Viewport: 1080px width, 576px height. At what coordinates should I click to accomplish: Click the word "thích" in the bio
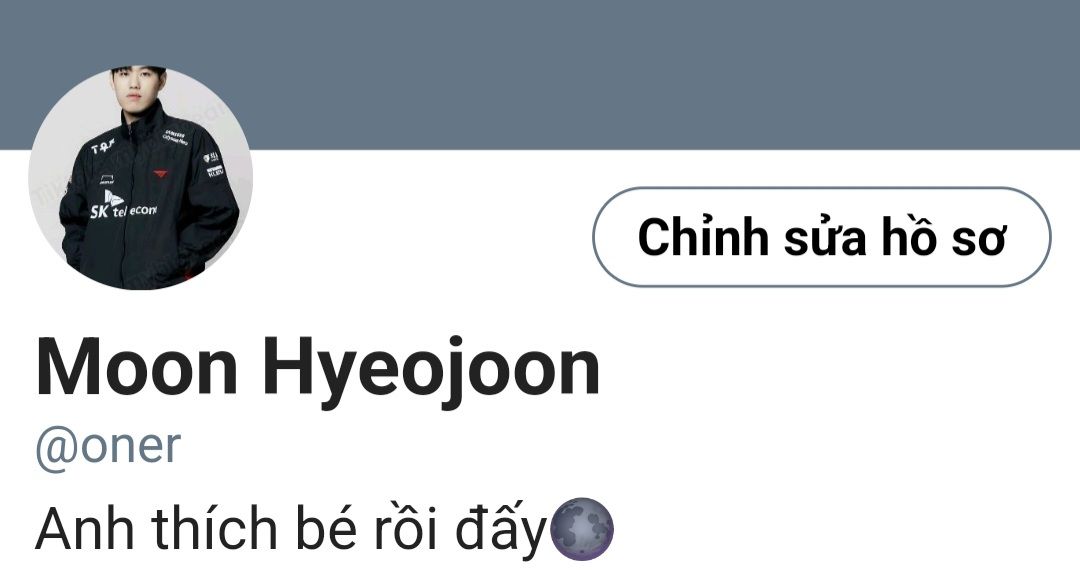[x=214, y=528]
